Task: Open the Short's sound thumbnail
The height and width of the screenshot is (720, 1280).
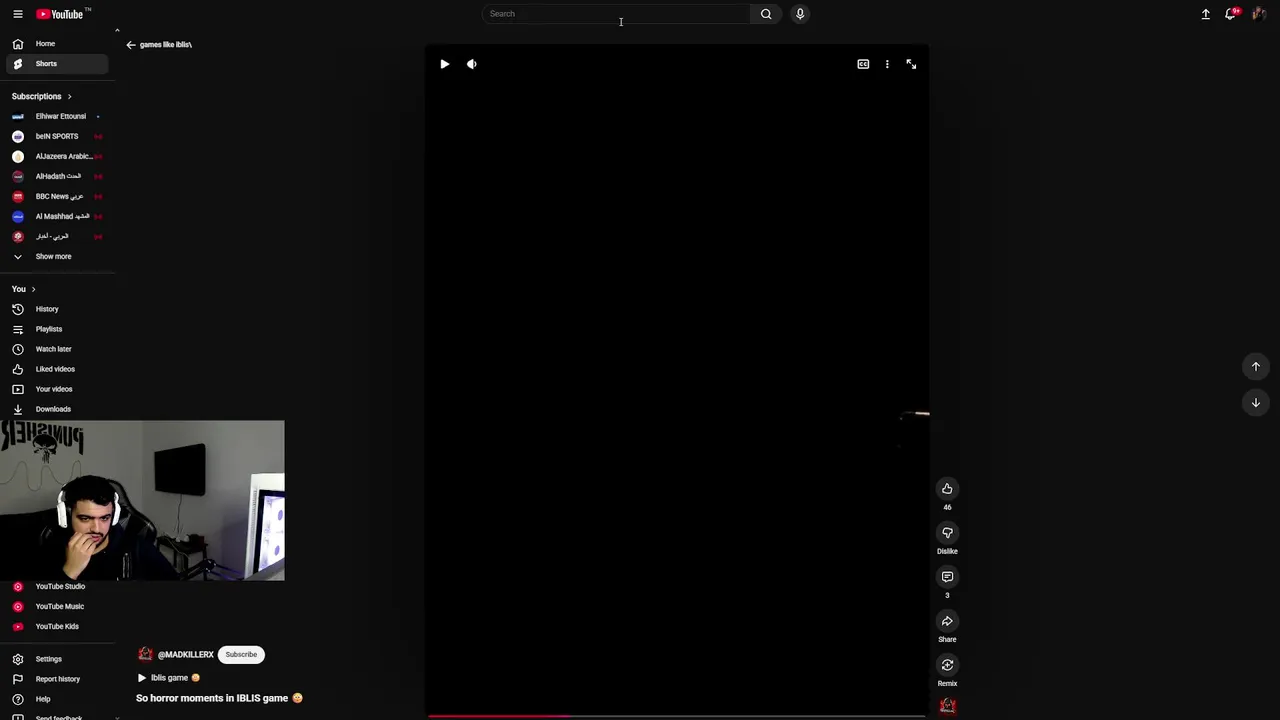Action: (947, 706)
